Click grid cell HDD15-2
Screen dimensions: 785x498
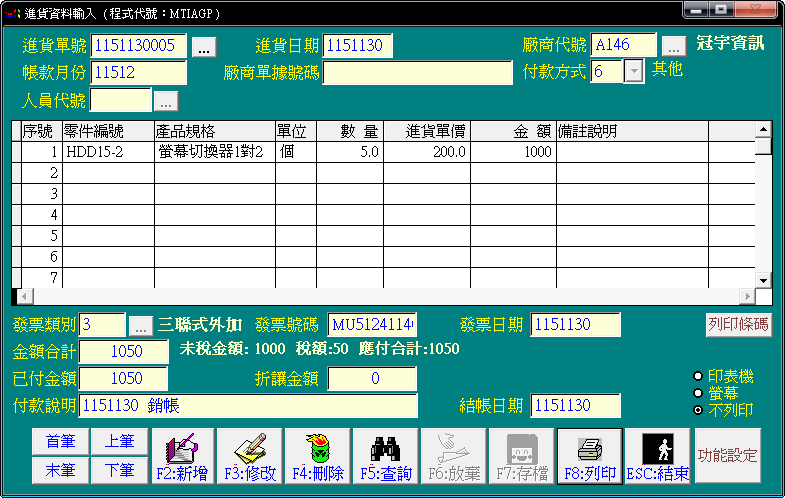click(x=108, y=152)
